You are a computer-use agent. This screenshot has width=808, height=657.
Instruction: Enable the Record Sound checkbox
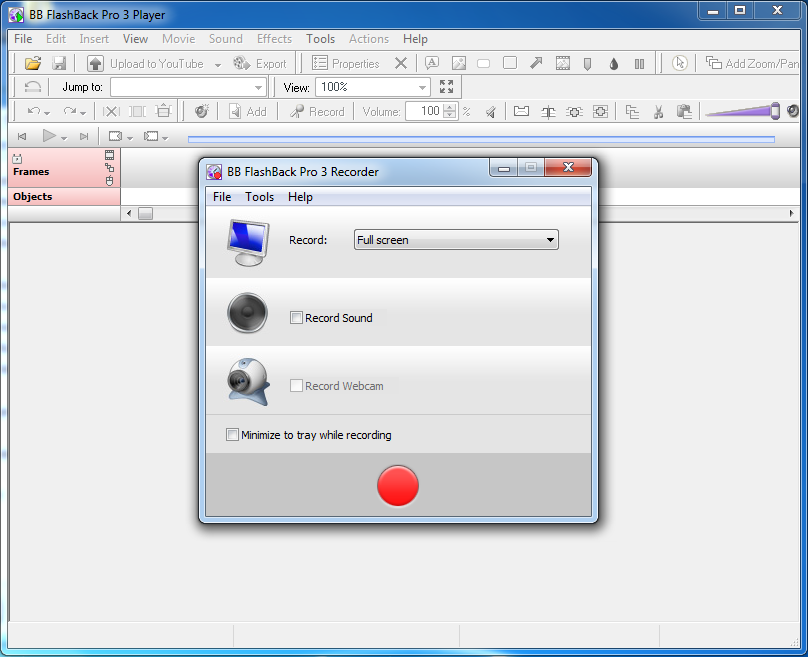(296, 317)
